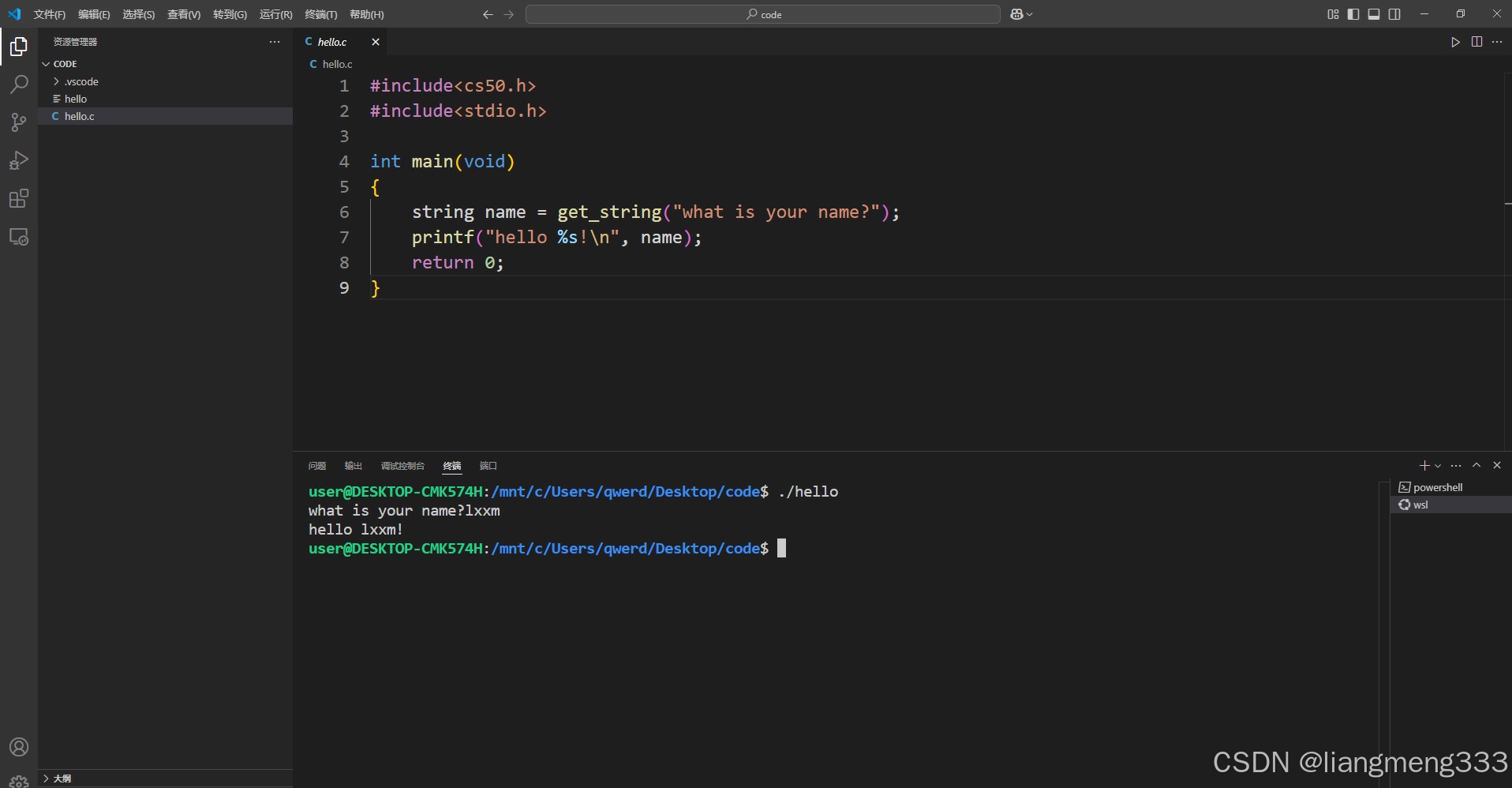Open the Explorer view in the activity bar

(18, 47)
